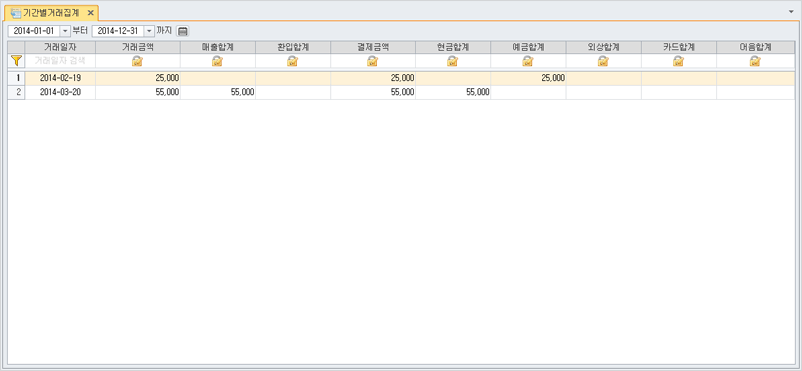Close the 기간별거래집계 tab
The width and height of the screenshot is (802, 371).
91,13
